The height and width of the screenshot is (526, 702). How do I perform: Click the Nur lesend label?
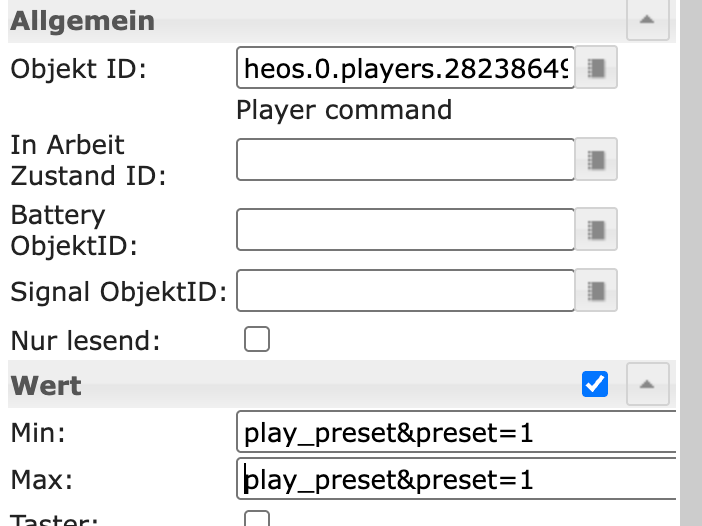coord(85,340)
